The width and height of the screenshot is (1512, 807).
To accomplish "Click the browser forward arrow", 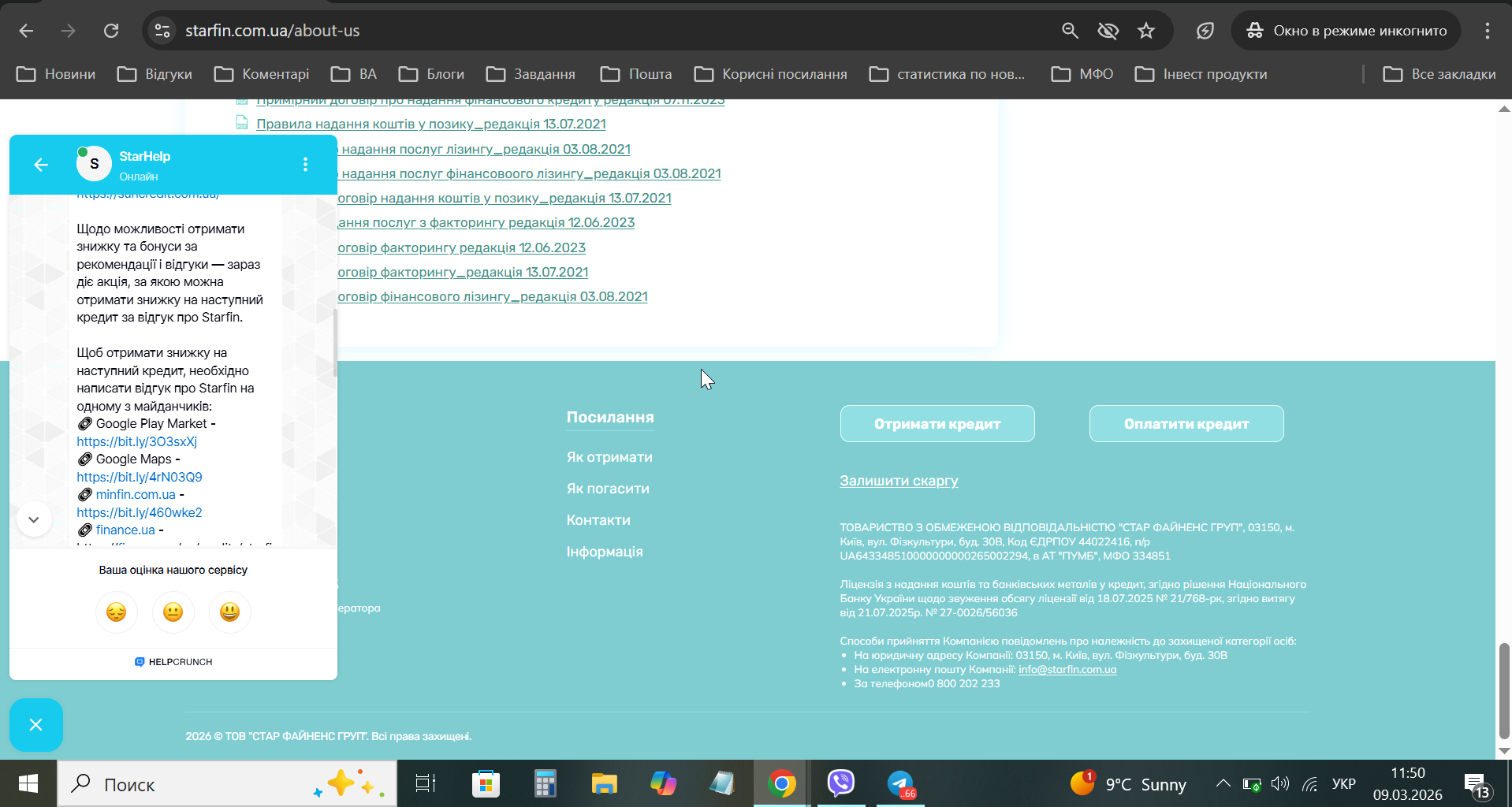I will pyautogui.click(x=69, y=31).
